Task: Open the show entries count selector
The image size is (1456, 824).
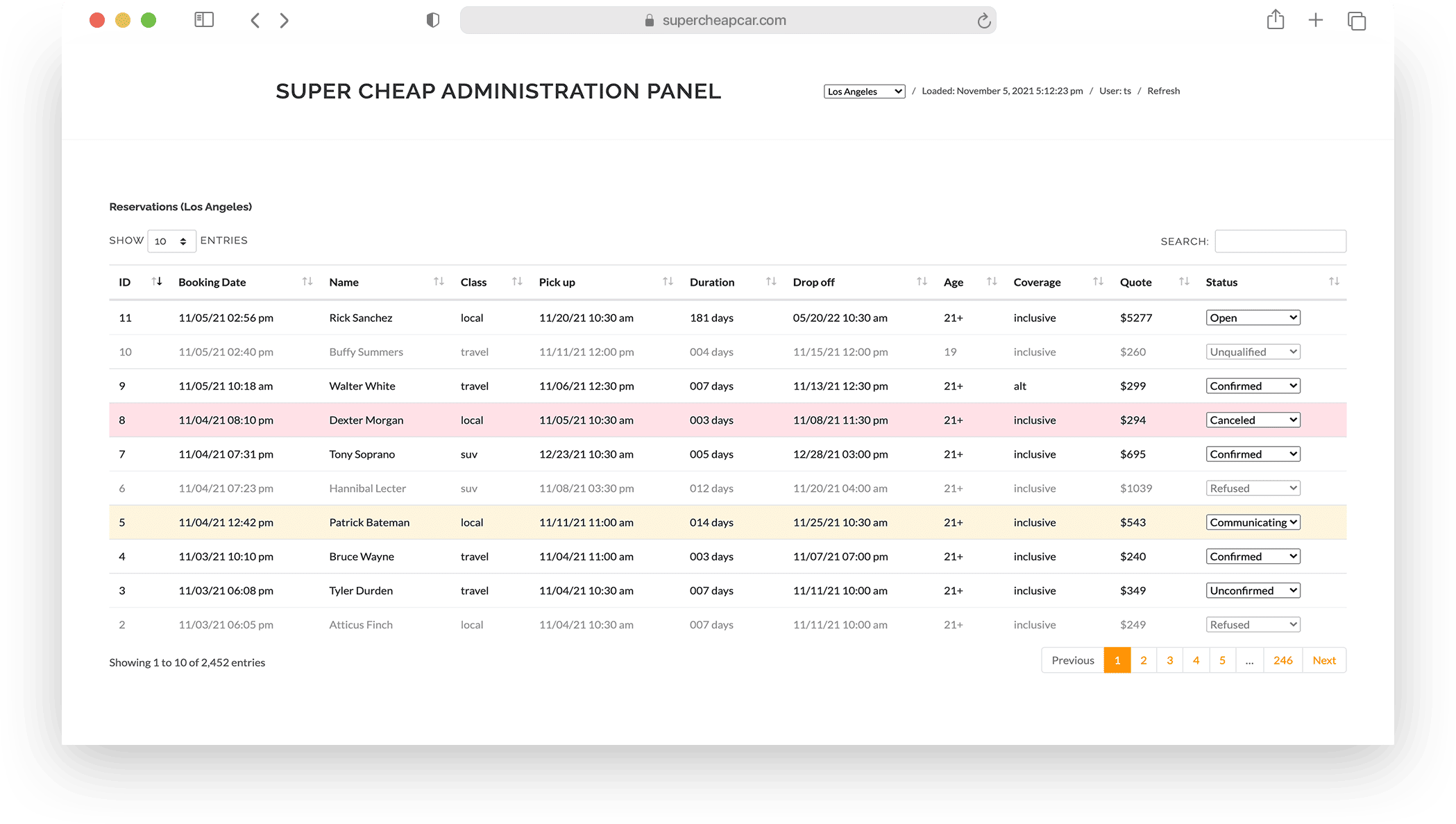Action: pyautogui.click(x=171, y=241)
